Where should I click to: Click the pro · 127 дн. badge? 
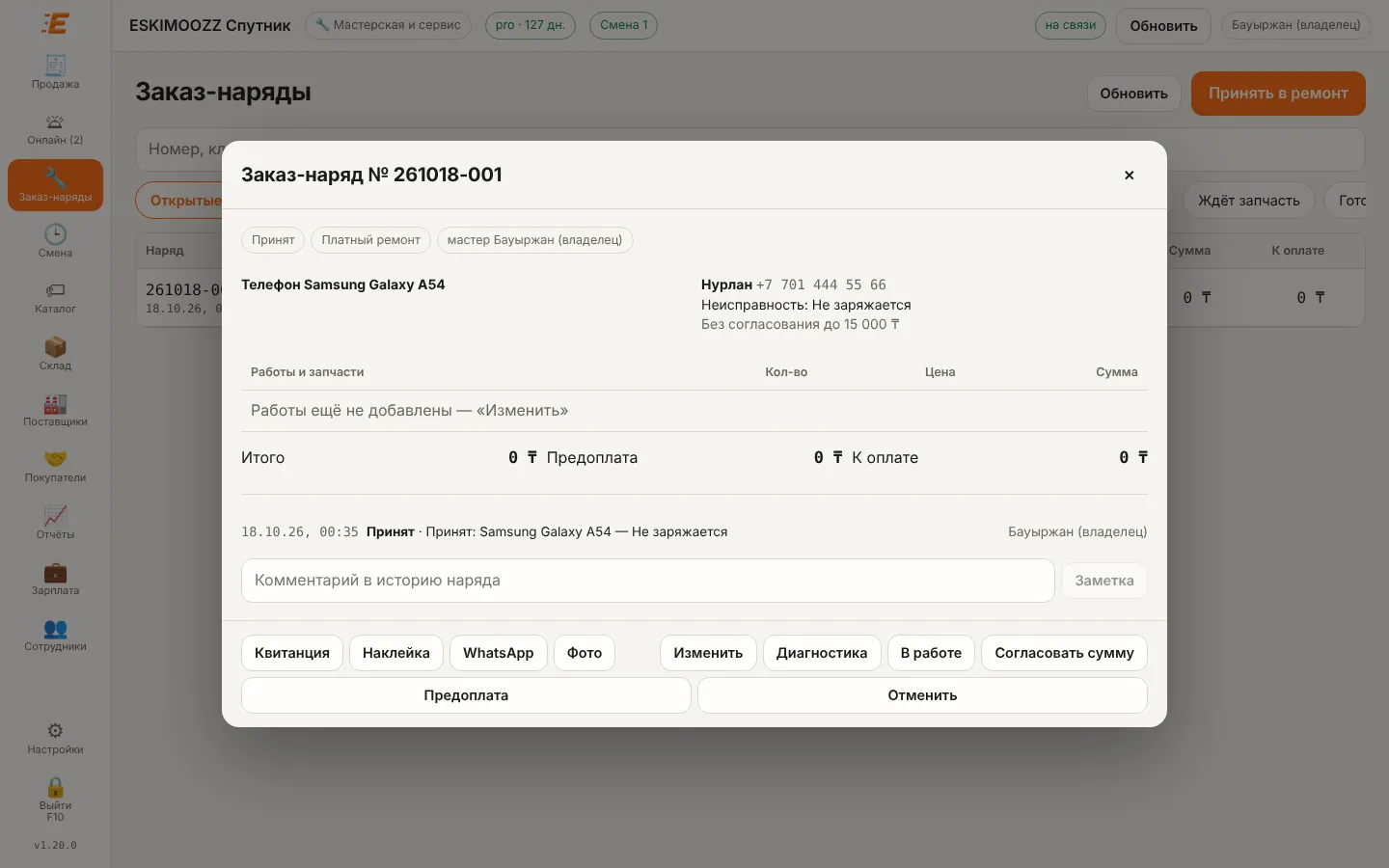click(531, 25)
